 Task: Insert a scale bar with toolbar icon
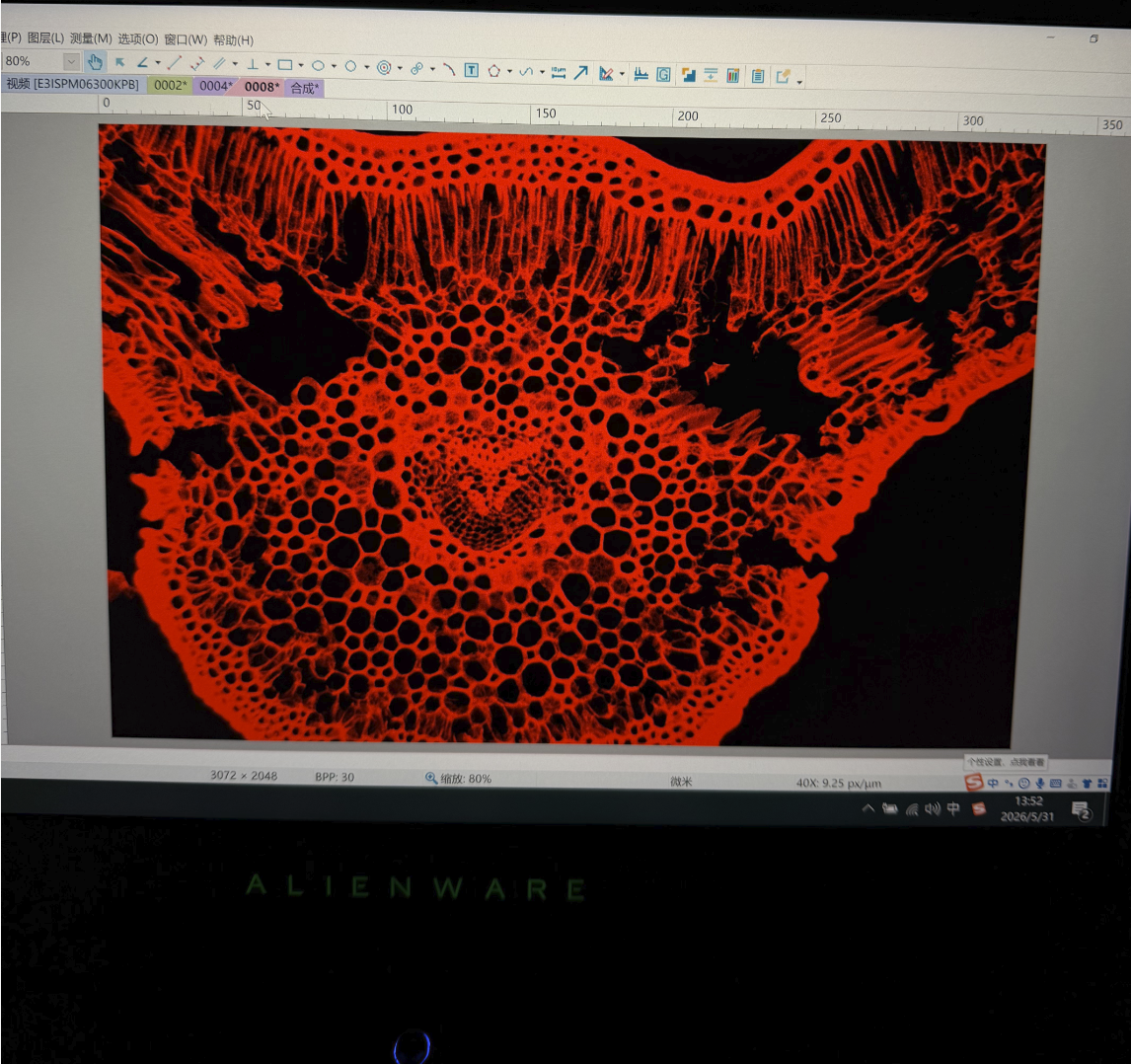(x=559, y=72)
